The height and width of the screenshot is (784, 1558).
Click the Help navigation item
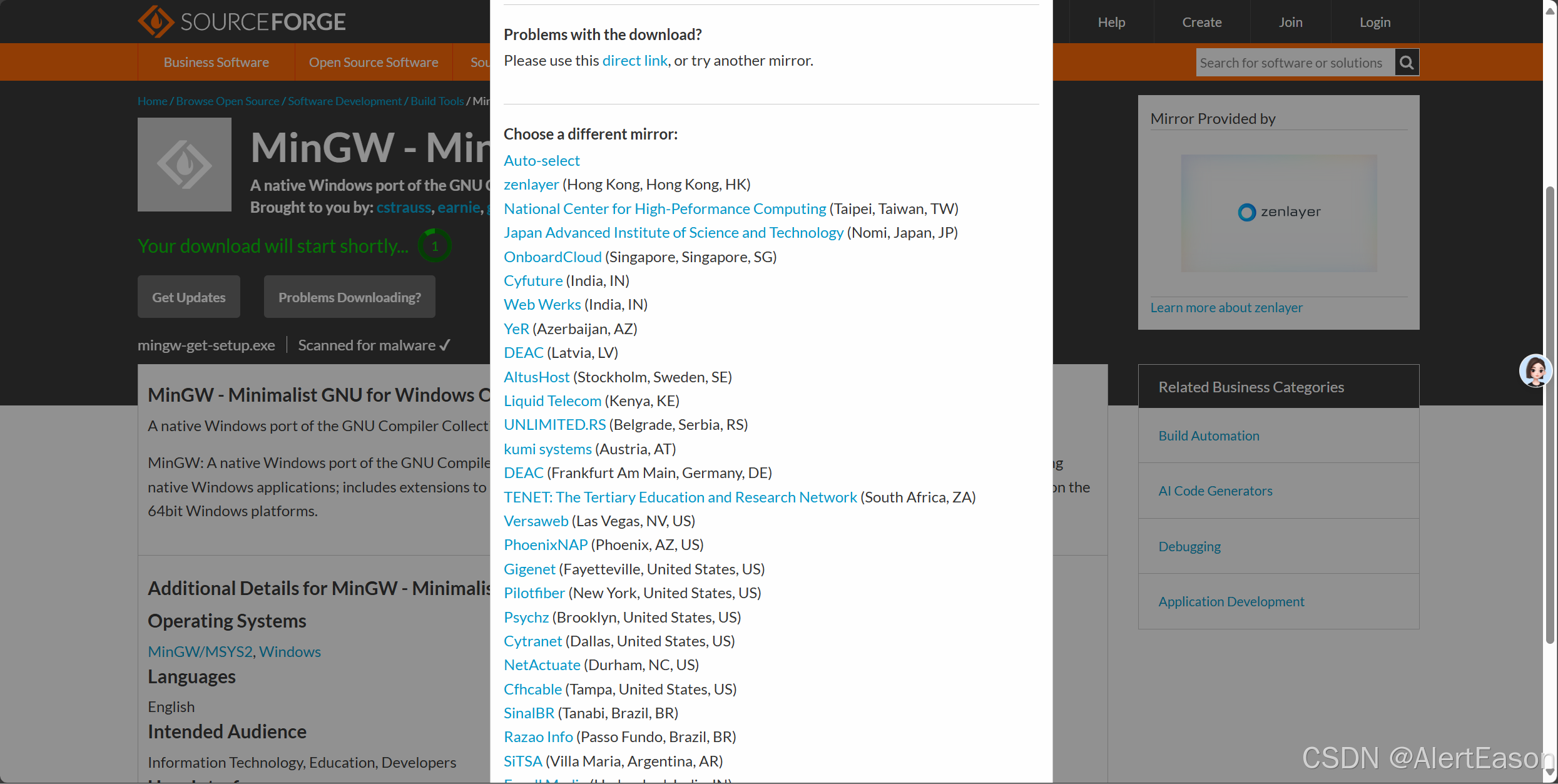coord(1111,23)
